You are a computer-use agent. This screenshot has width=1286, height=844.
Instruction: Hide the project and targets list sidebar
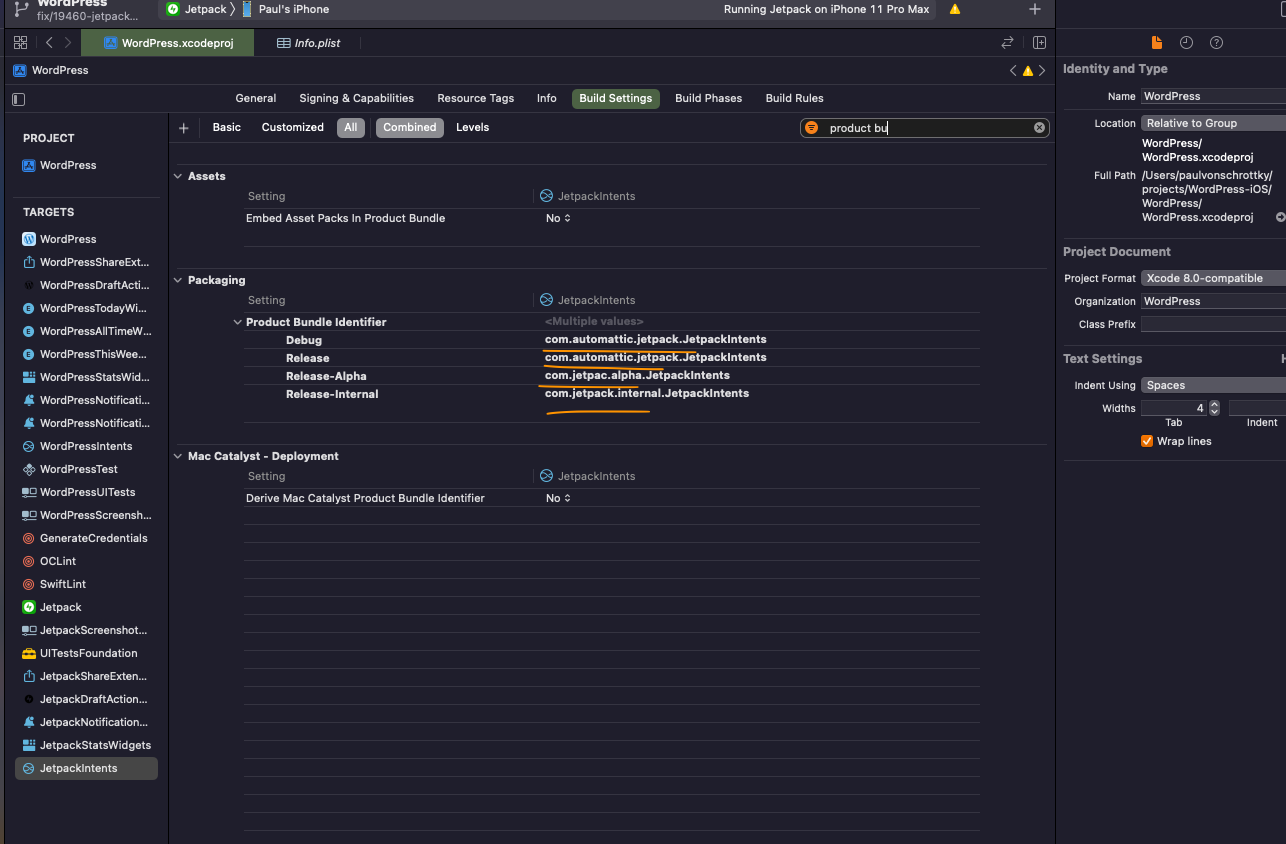point(18,99)
